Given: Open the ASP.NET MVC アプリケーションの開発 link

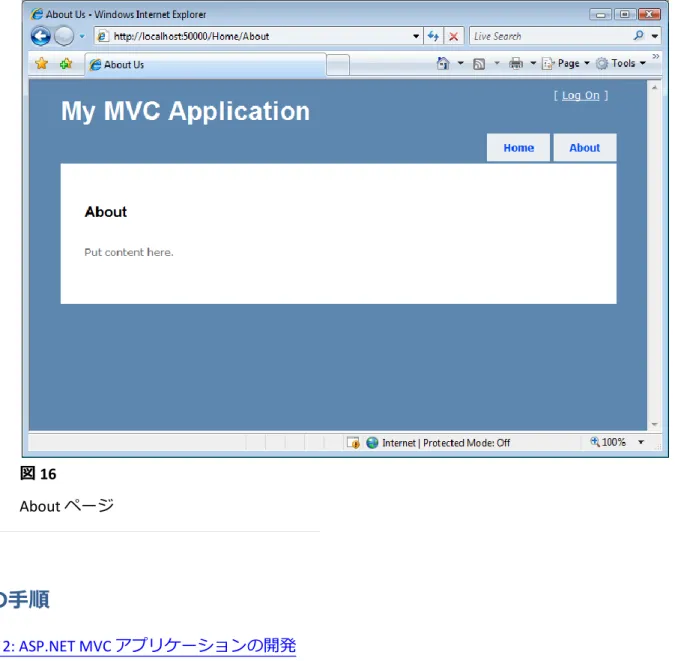Looking at the screenshot, I should point(149,645).
